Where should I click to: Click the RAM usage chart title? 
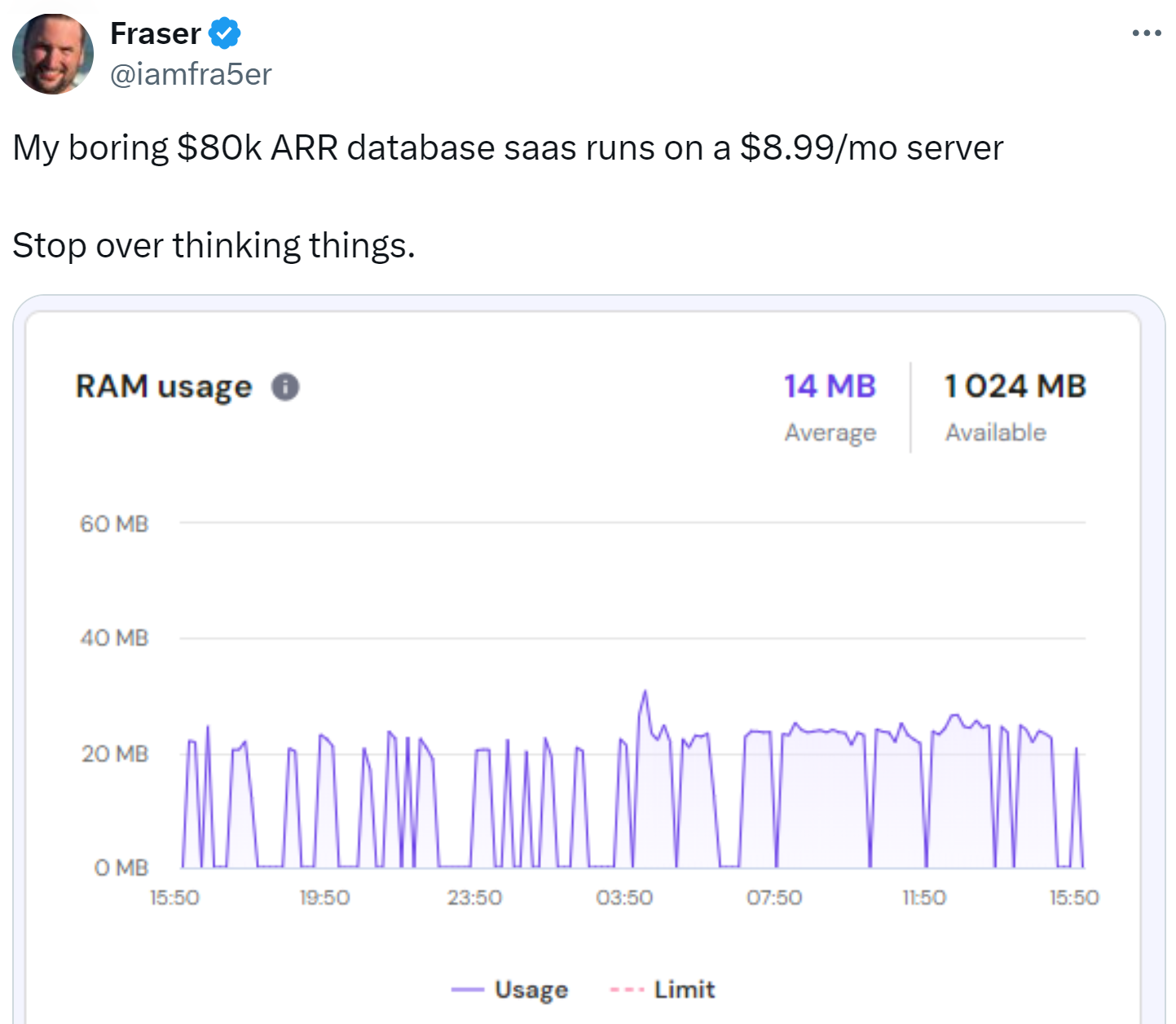click(x=164, y=386)
